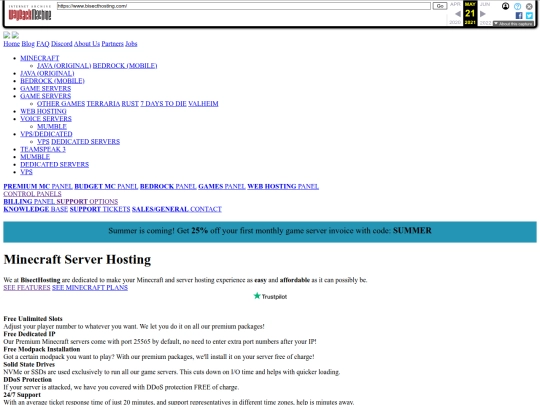The image size is (540, 405).
Task: Open the Partners link
Action: coord(112,44)
